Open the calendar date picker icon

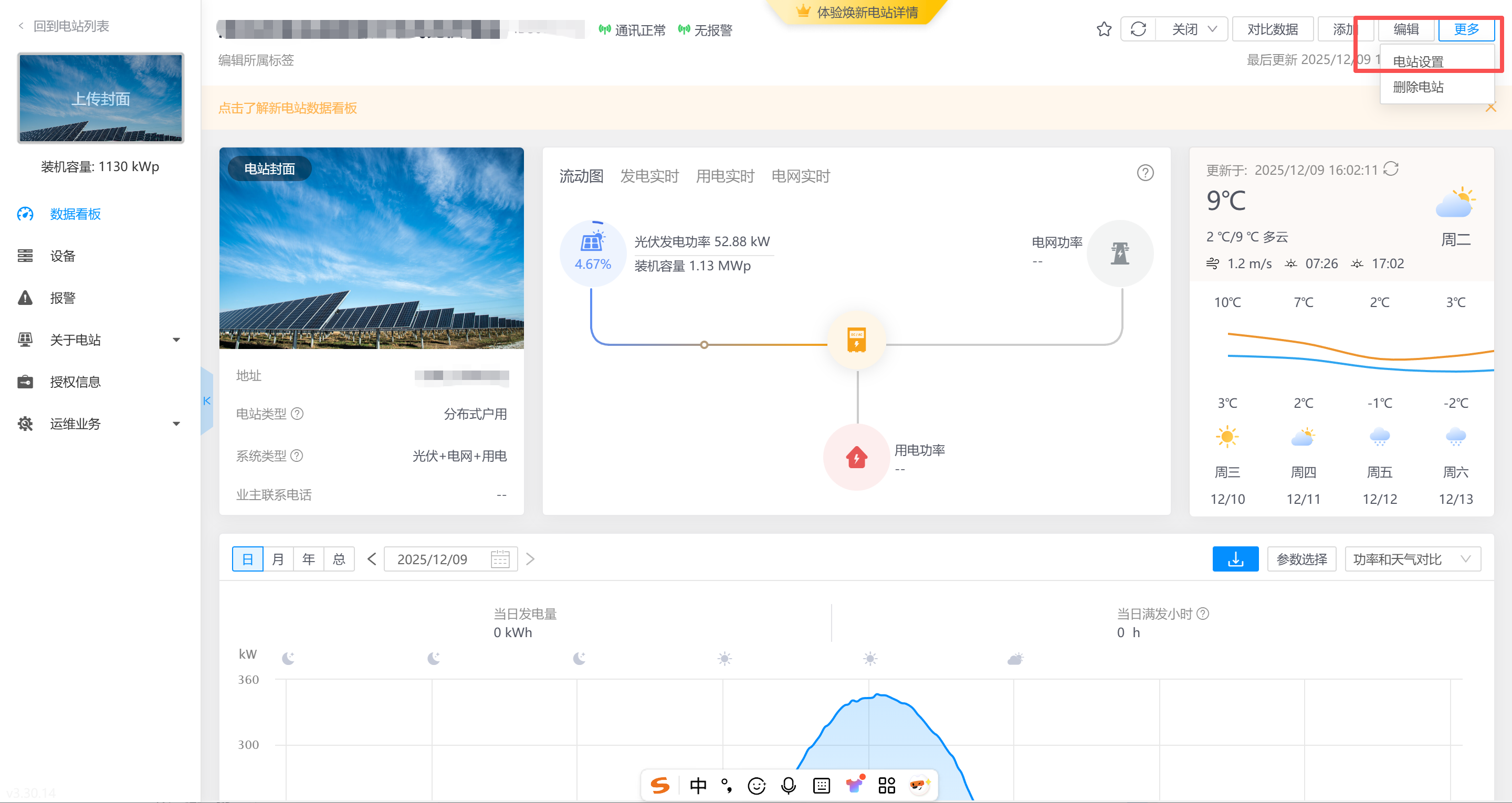point(499,559)
